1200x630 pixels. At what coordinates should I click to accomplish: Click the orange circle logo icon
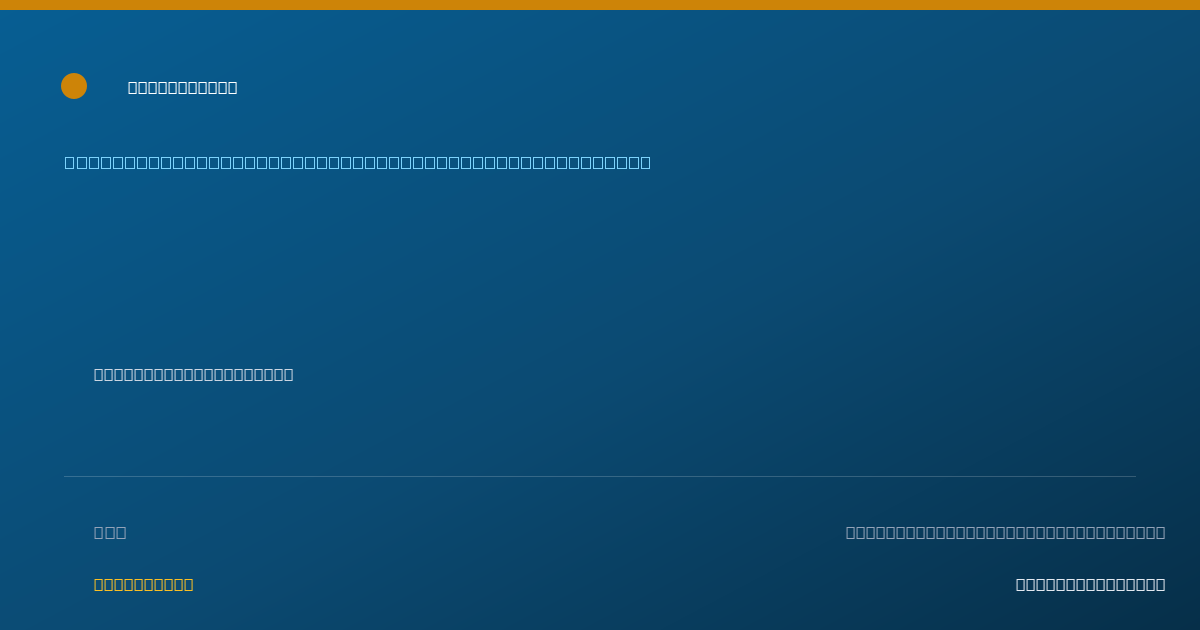(74, 86)
